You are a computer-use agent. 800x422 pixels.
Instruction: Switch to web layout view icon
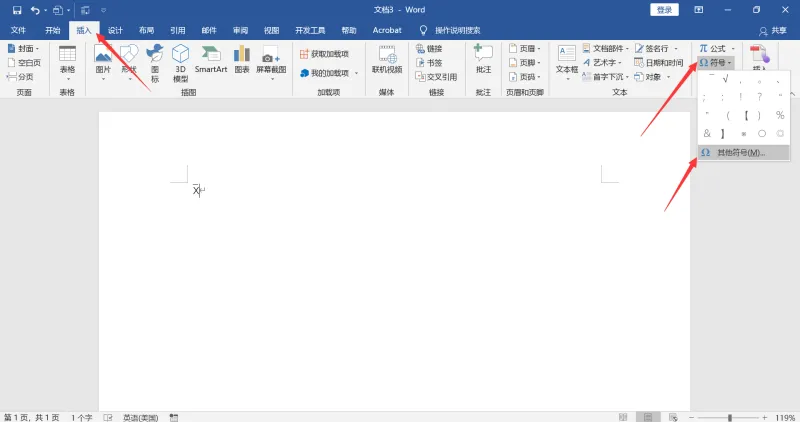pyautogui.click(x=673, y=417)
